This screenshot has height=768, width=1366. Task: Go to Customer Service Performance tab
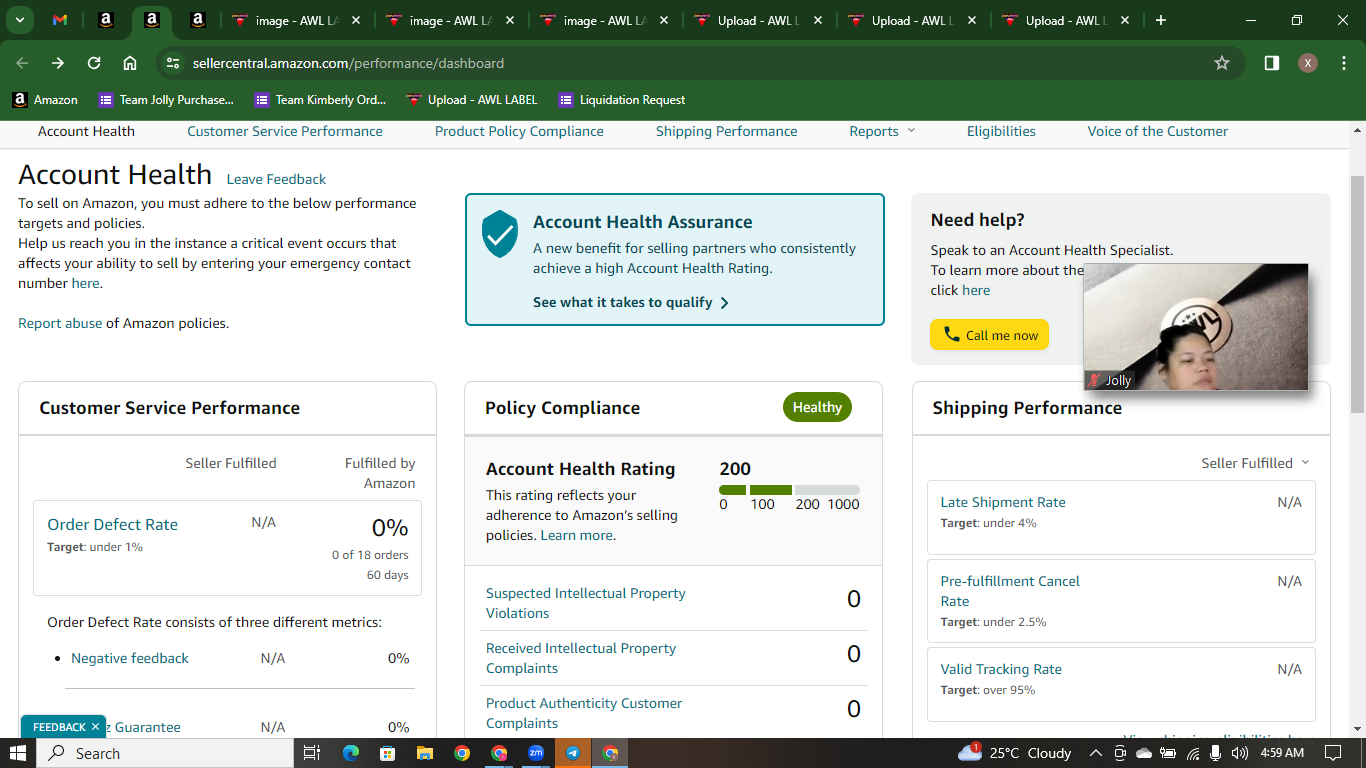pyautogui.click(x=285, y=131)
